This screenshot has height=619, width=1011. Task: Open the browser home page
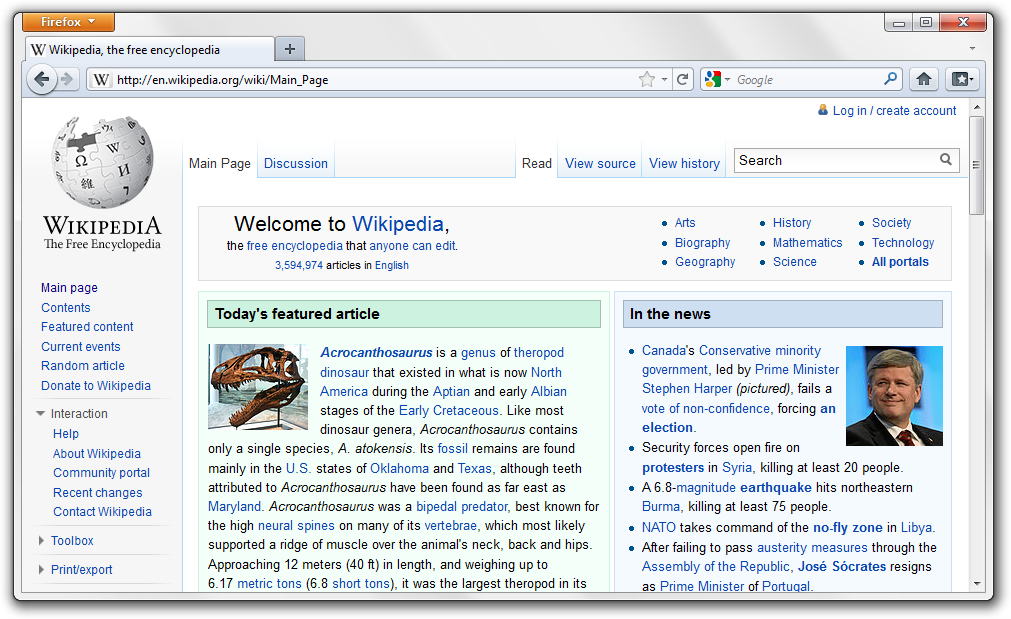tap(923, 79)
